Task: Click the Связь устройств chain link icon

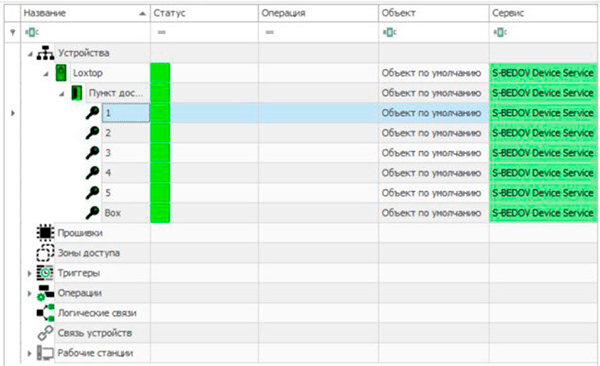Action: (45, 333)
